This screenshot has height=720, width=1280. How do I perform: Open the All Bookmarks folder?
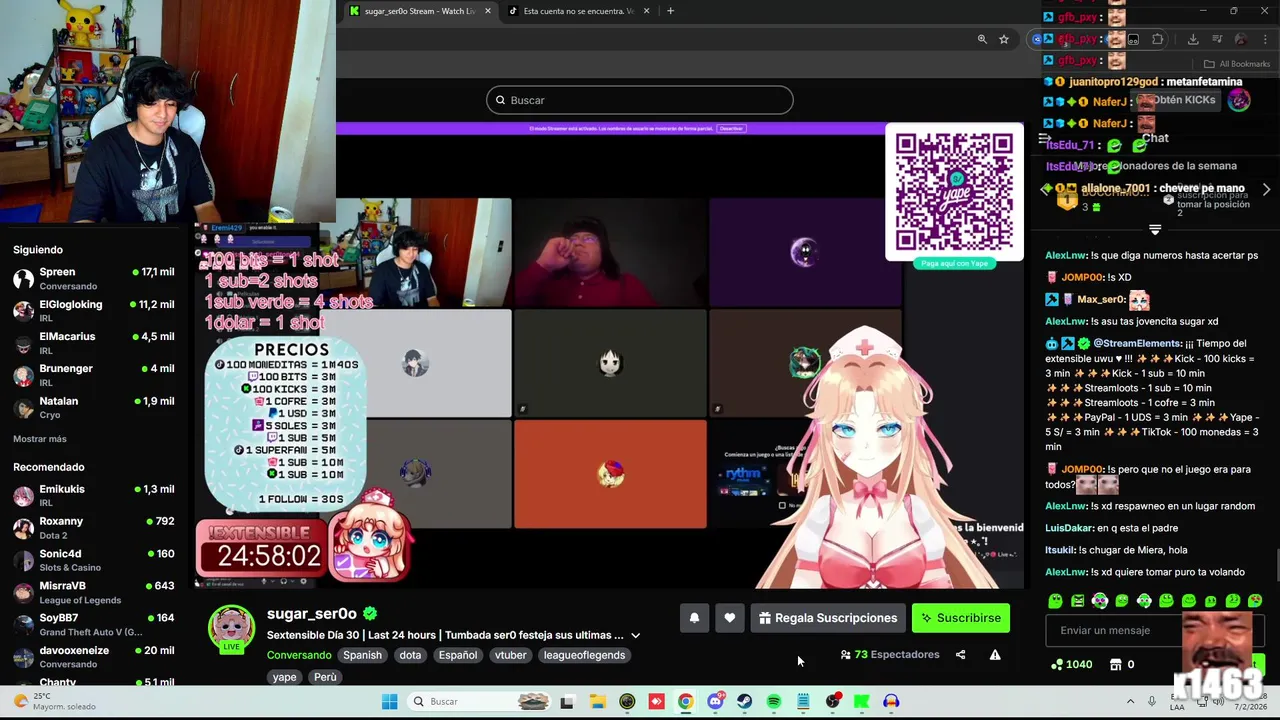pyautogui.click(x=1237, y=64)
